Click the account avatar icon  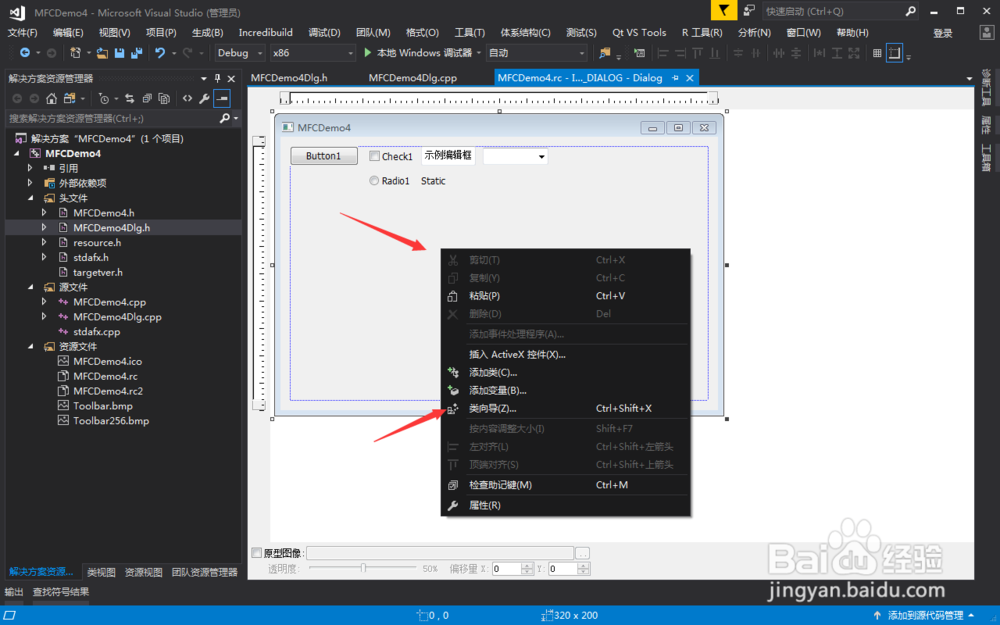(x=986, y=33)
